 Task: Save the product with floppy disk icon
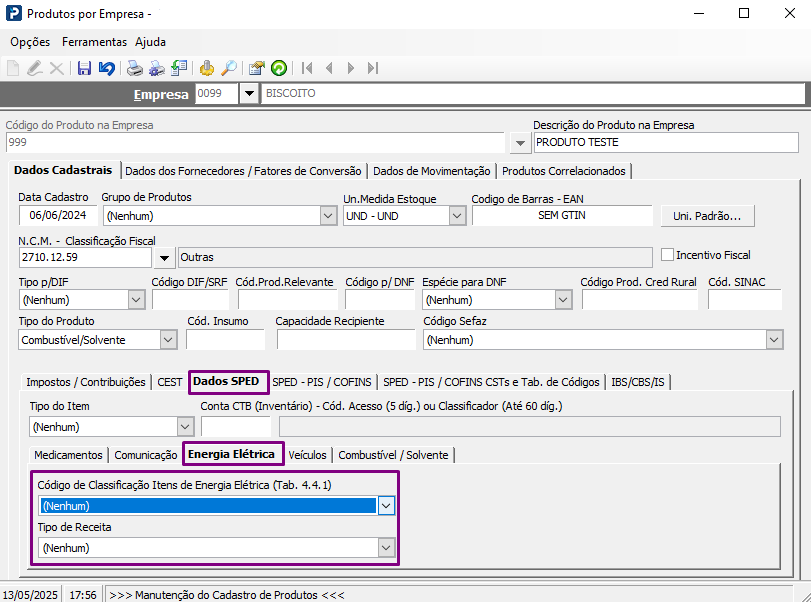84,68
